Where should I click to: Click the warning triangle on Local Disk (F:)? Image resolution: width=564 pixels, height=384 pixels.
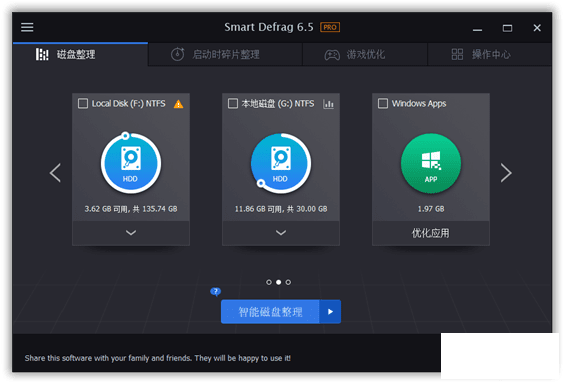click(x=178, y=104)
